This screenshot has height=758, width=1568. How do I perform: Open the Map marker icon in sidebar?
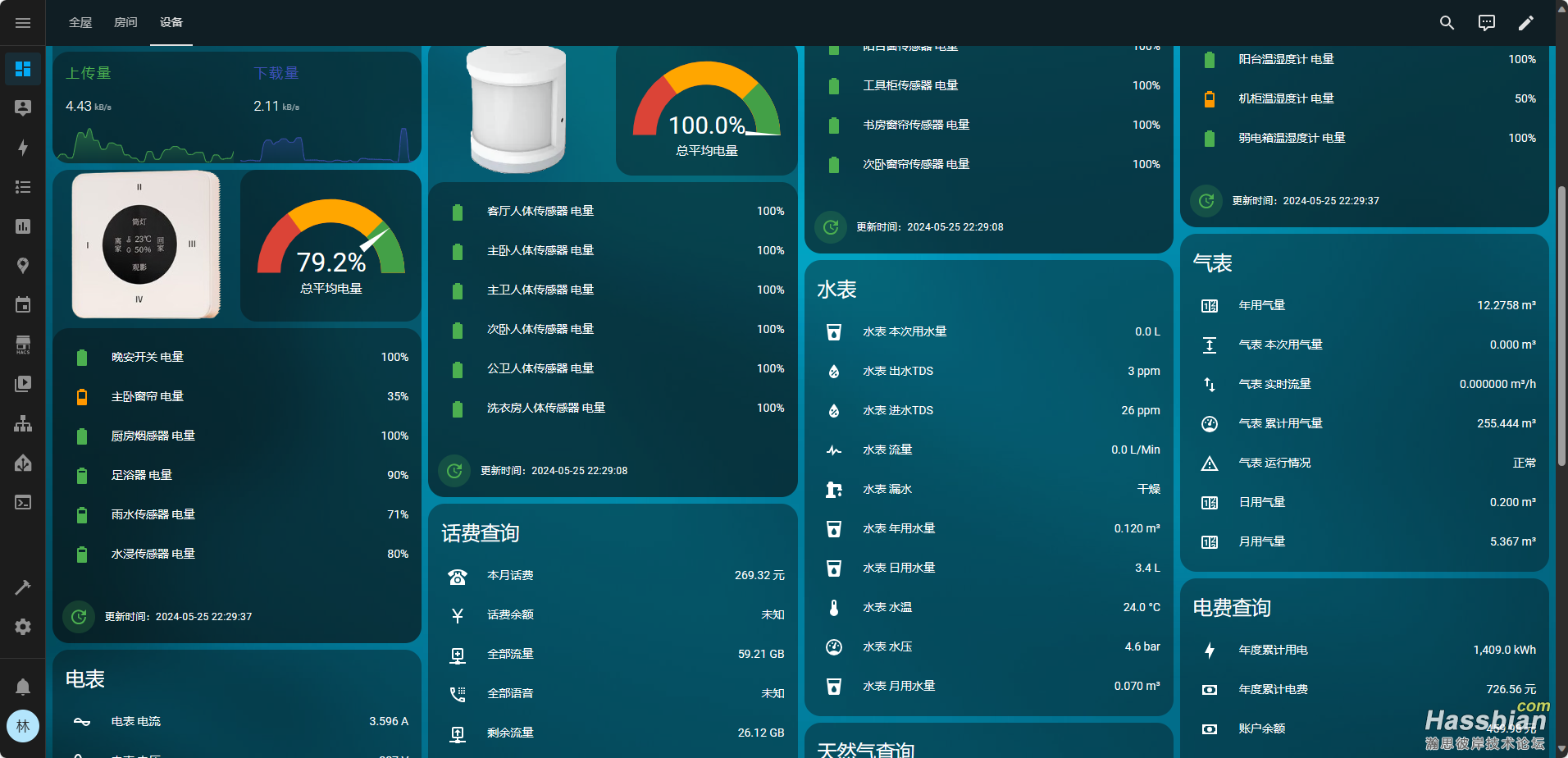23,266
